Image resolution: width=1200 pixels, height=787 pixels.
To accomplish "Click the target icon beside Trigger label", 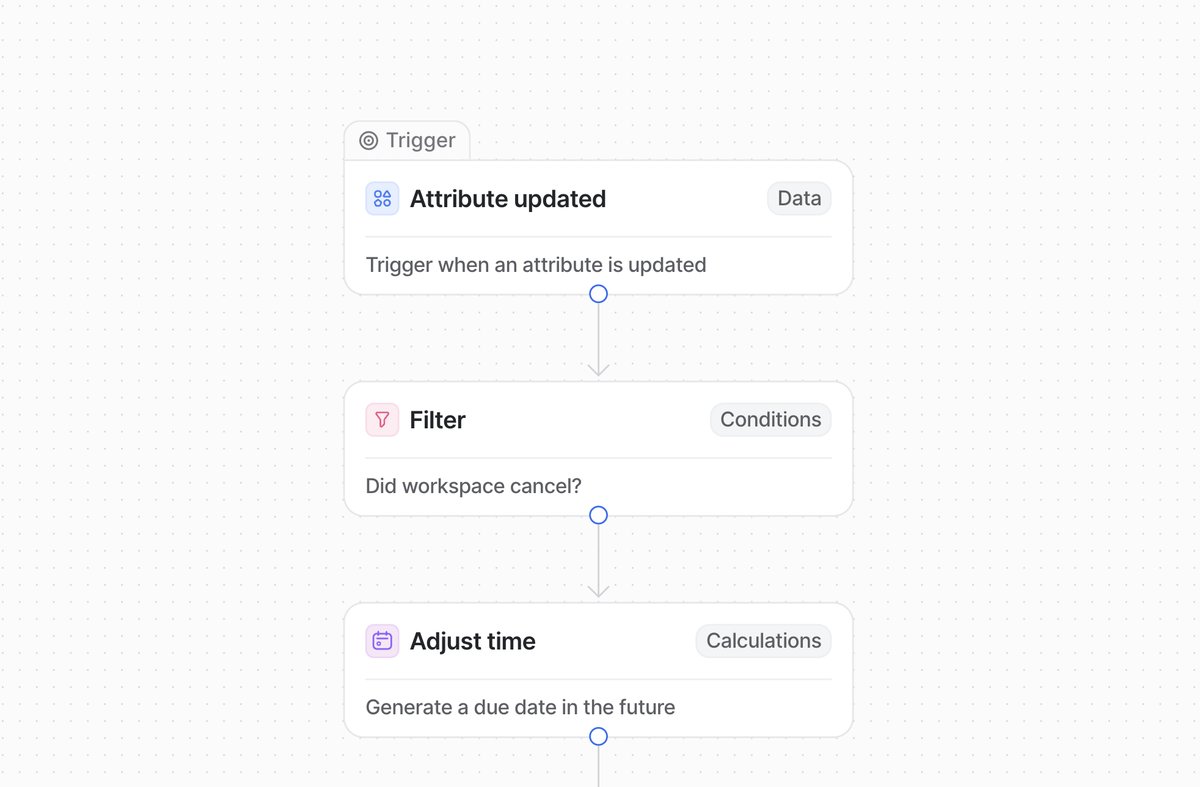I will pyautogui.click(x=368, y=141).
